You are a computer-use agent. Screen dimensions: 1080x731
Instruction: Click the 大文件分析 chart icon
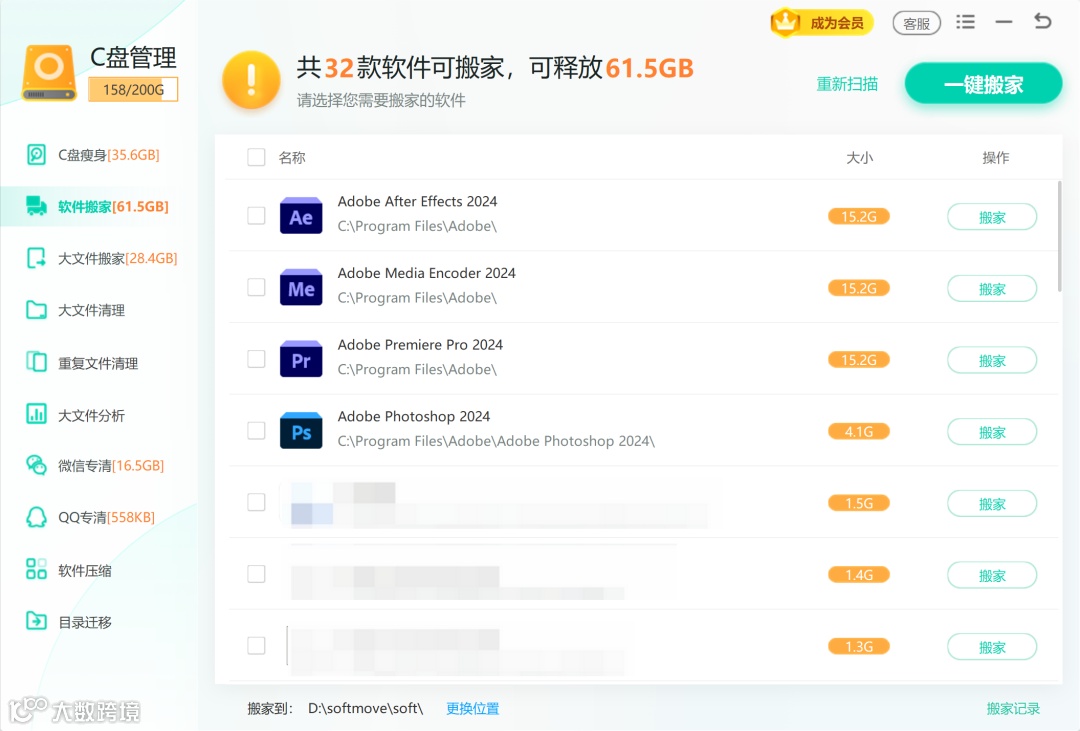click(x=36, y=414)
